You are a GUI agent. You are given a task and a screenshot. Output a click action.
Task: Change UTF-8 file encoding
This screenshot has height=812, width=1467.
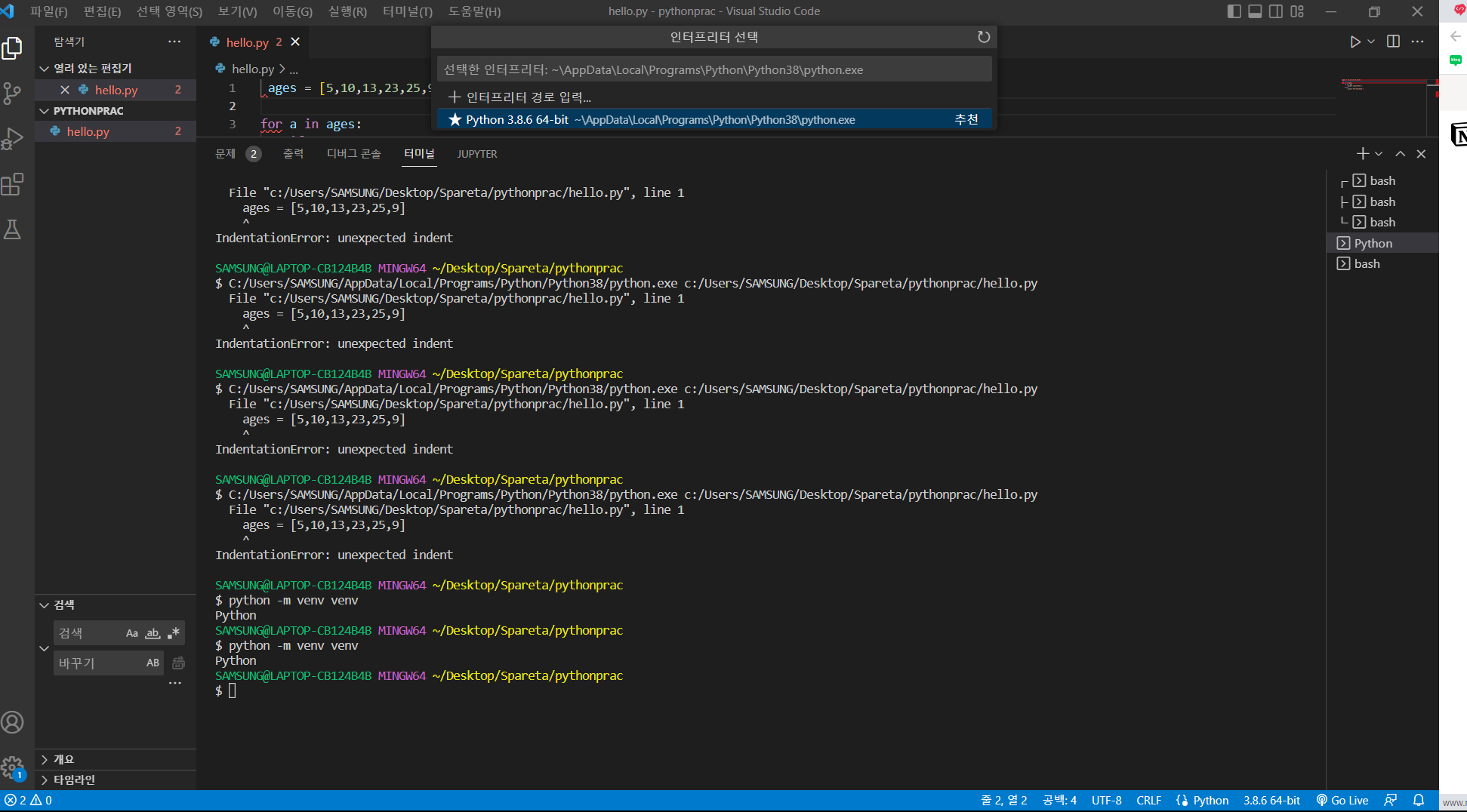[x=1106, y=801]
